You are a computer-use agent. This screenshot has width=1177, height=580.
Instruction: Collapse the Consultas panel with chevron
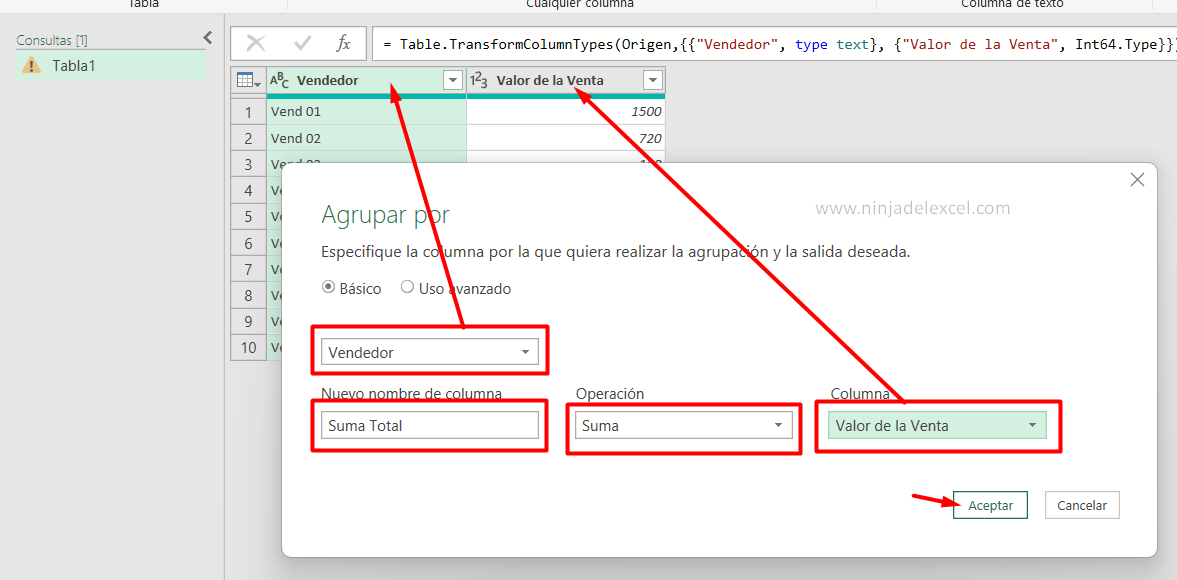pos(208,38)
